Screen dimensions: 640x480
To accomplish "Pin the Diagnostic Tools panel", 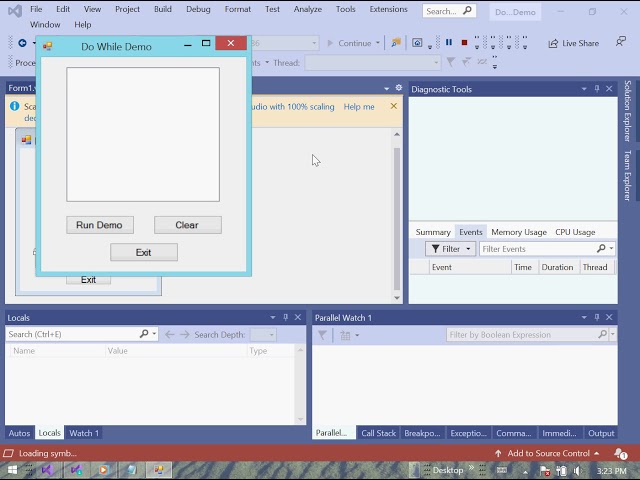I will [597, 89].
